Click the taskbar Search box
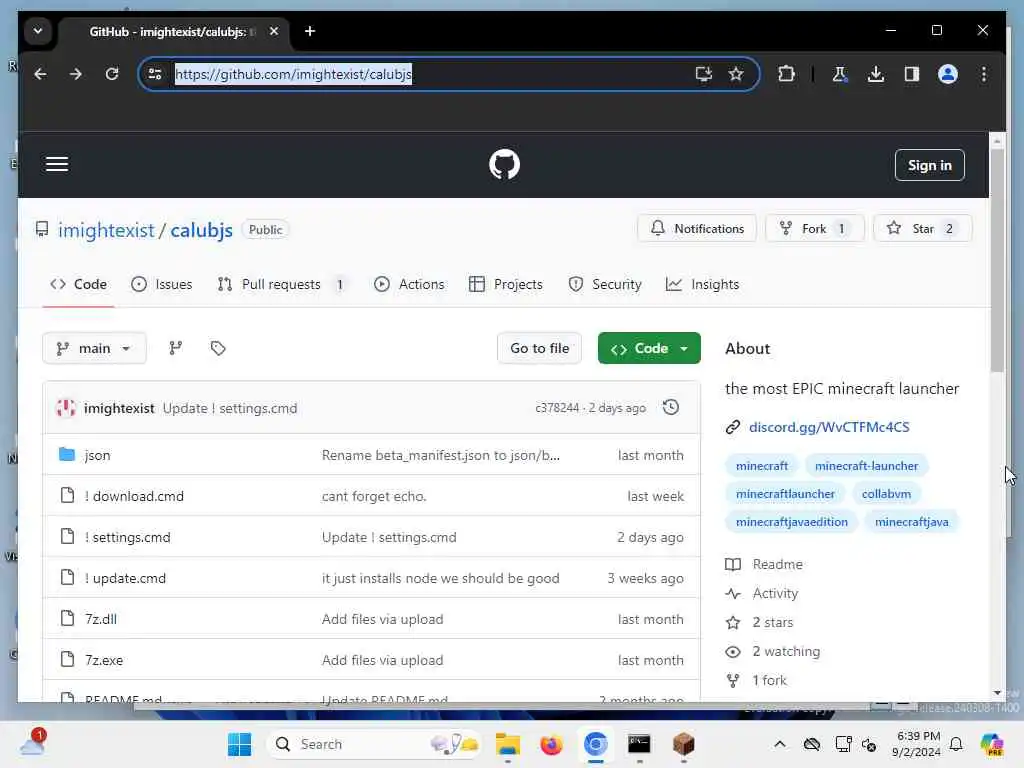Screen dimensions: 1024x768 pyautogui.click(x=376, y=744)
